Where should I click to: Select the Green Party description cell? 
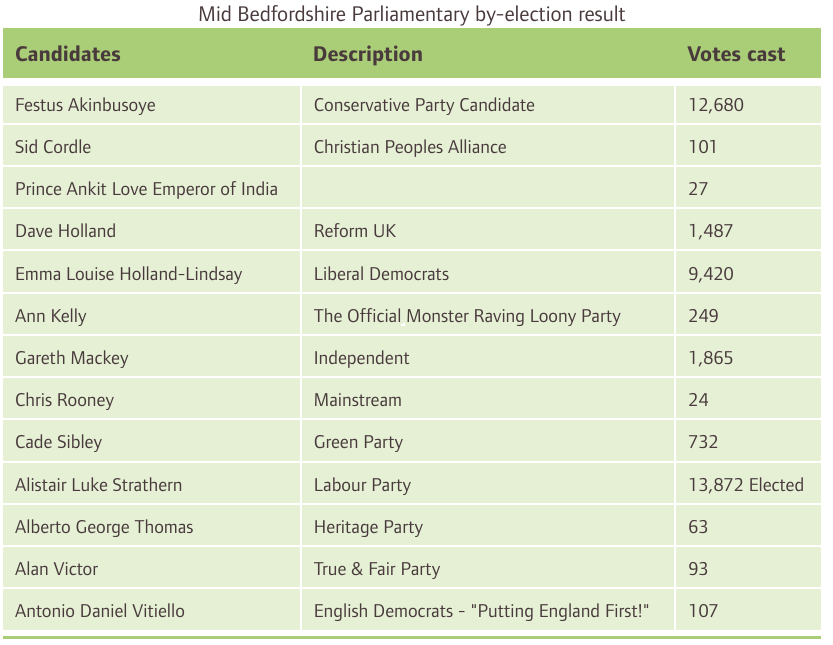488,442
